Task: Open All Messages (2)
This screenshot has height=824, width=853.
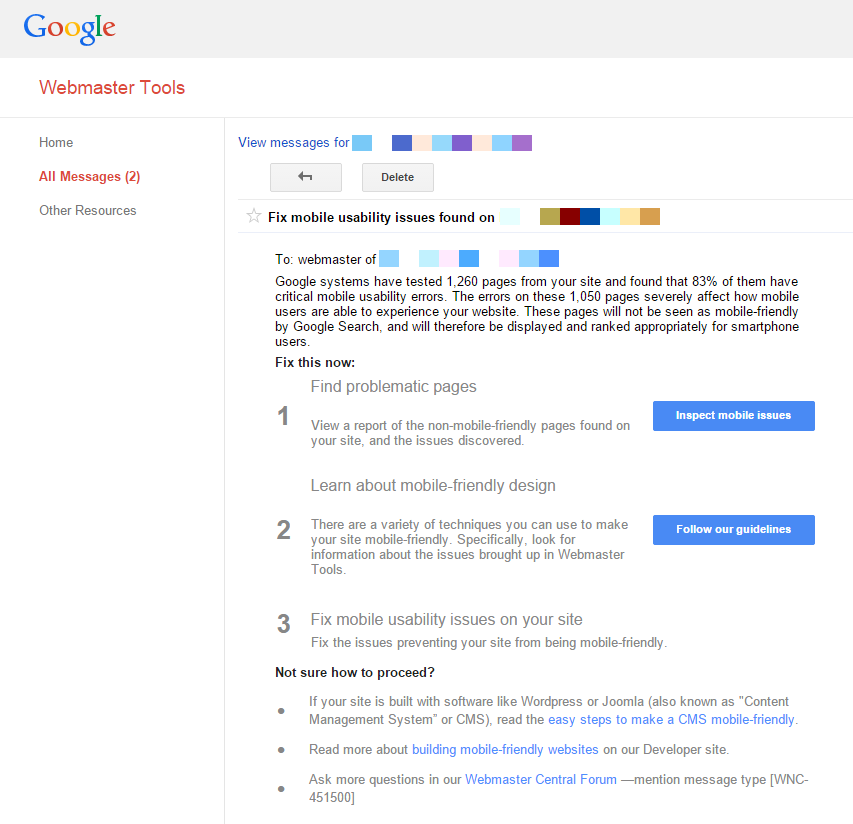Action: 90,177
